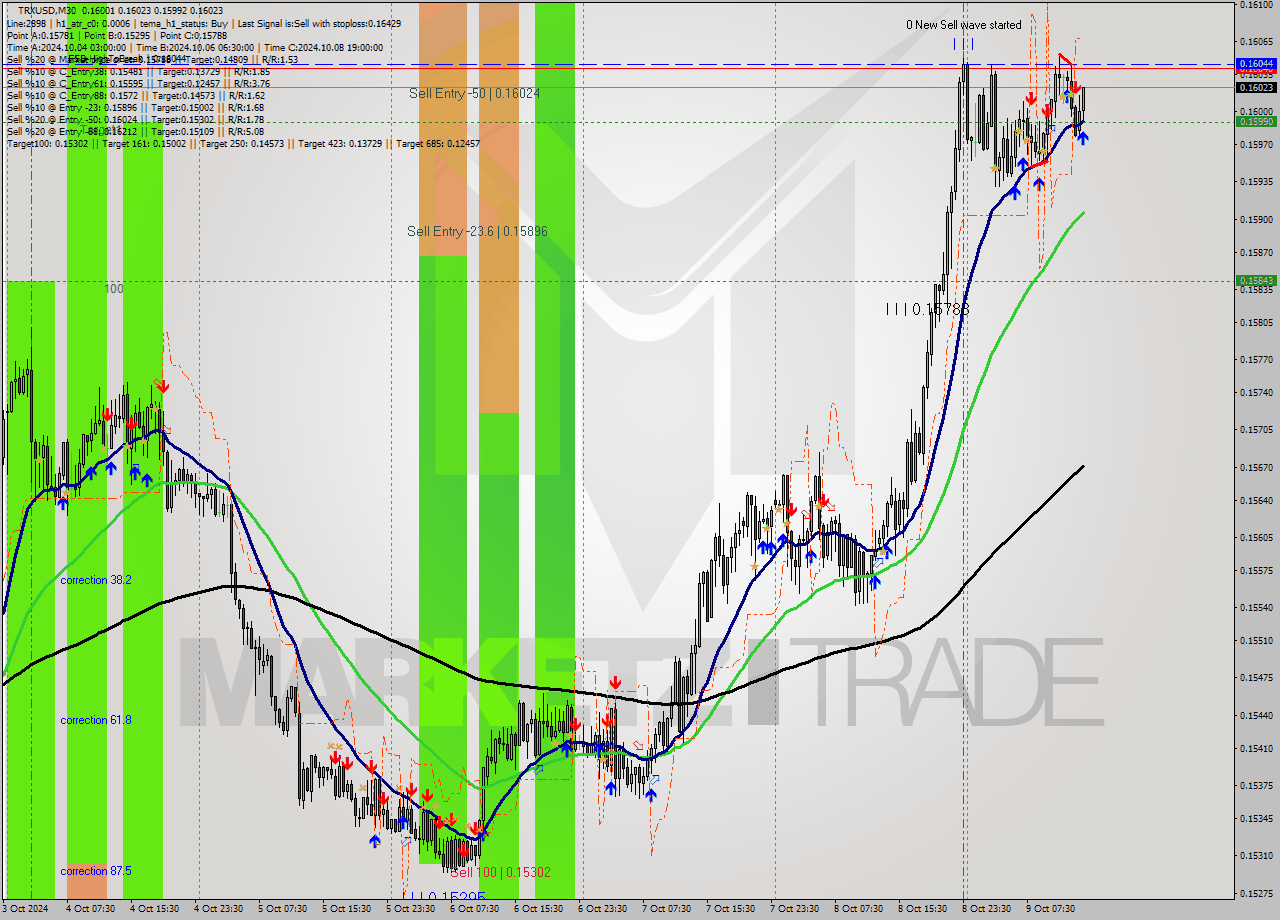
Task: Click the 'Sell %10 @ C_Entry88' row
Action: click(137, 95)
